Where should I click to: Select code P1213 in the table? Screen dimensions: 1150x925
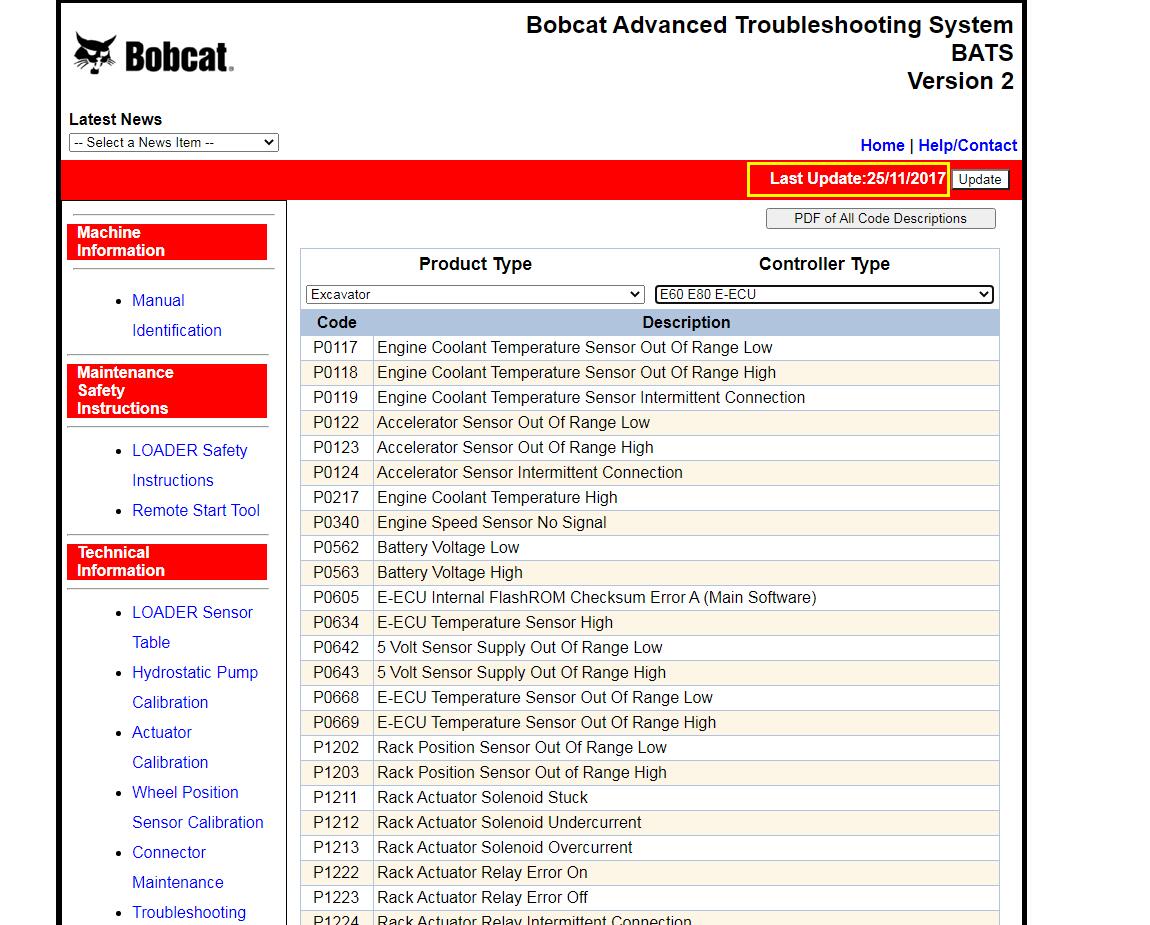[x=336, y=847]
